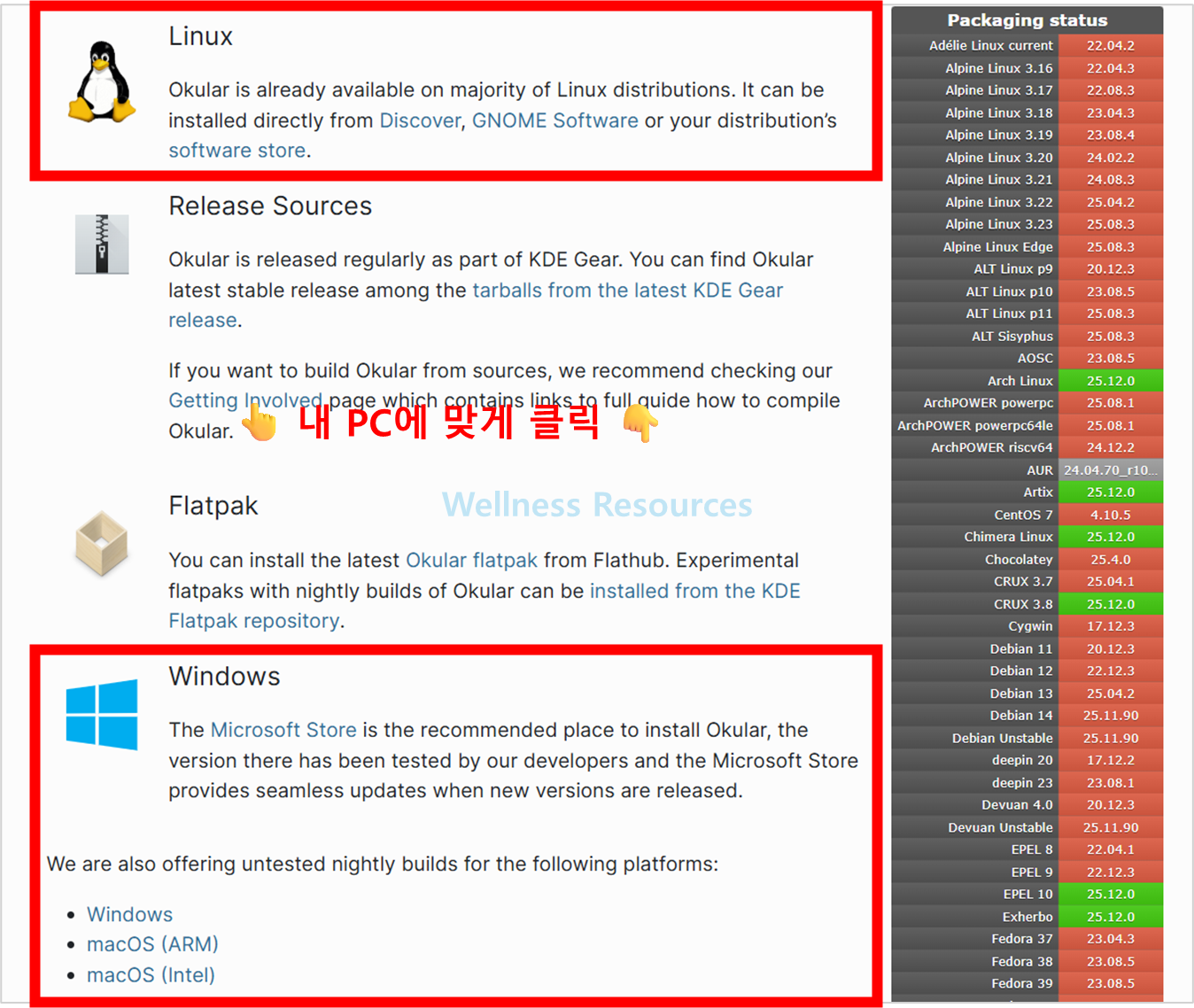The image size is (1194, 1008).
Task: Click version 22.04.1 for EPEL 8
Action: (1111, 849)
